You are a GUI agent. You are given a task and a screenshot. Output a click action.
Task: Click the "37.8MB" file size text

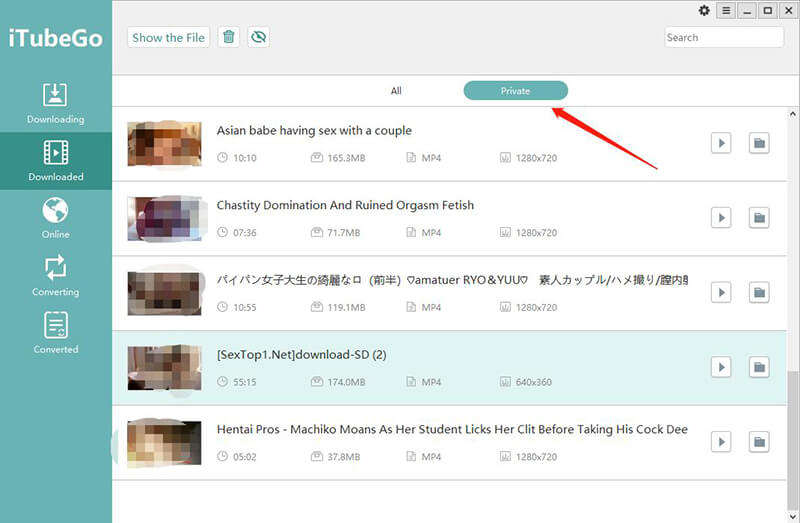(344, 457)
